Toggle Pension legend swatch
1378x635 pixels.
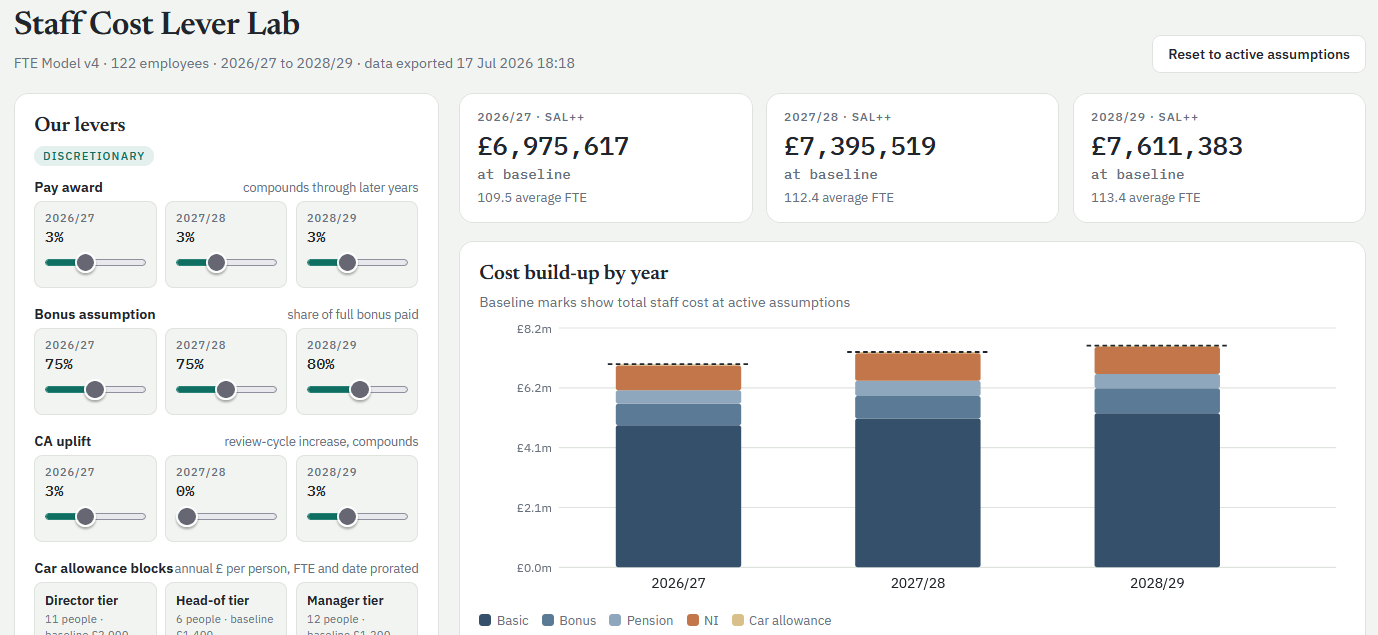coord(615,620)
